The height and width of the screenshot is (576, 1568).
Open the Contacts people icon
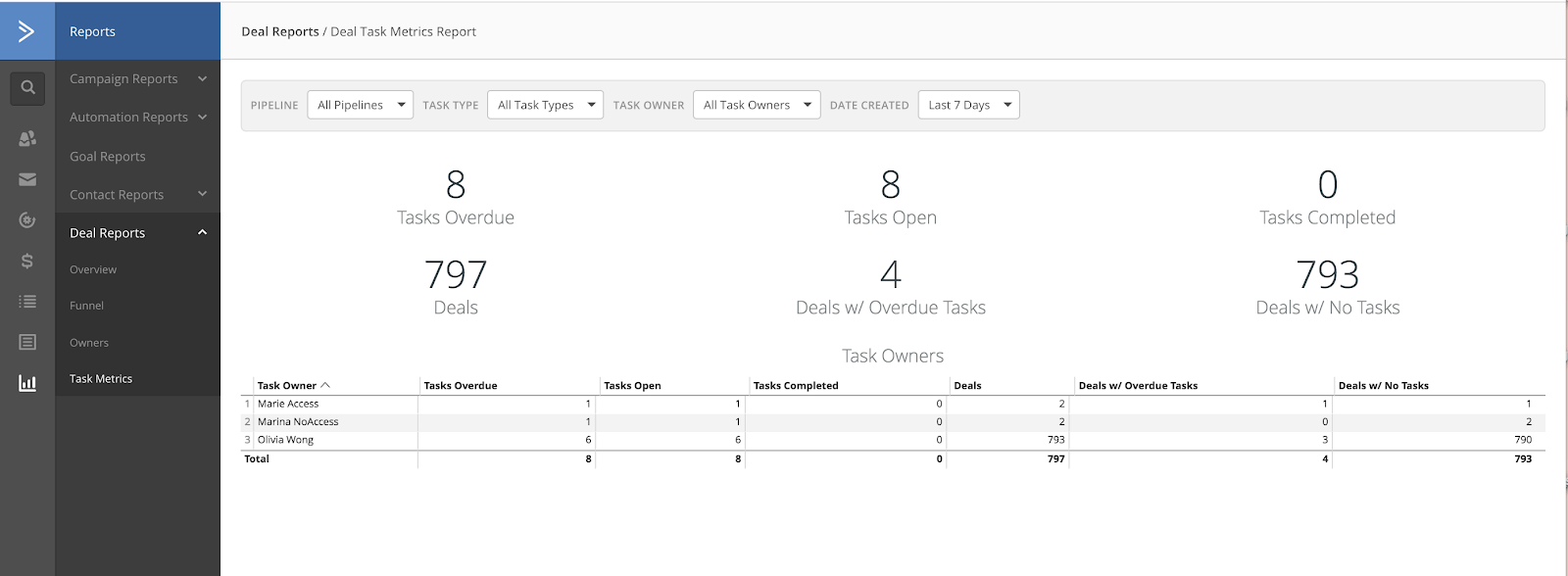27,139
